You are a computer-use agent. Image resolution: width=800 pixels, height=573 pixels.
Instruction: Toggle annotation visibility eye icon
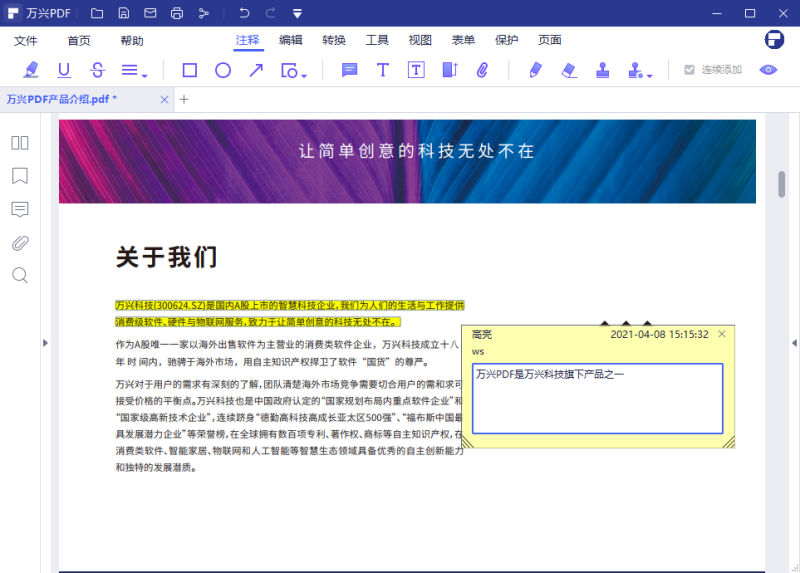pyautogui.click(x=768, y=70)
